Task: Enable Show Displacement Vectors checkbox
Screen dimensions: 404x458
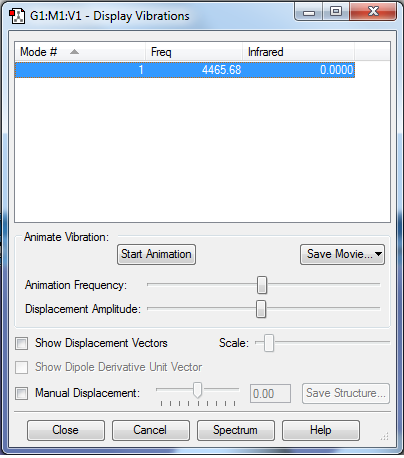Action: tap(22, 343)
